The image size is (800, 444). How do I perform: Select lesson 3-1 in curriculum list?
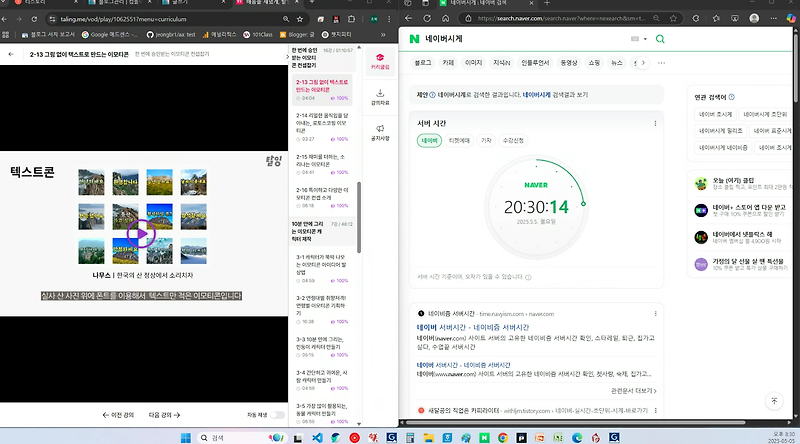pos(322,268)
